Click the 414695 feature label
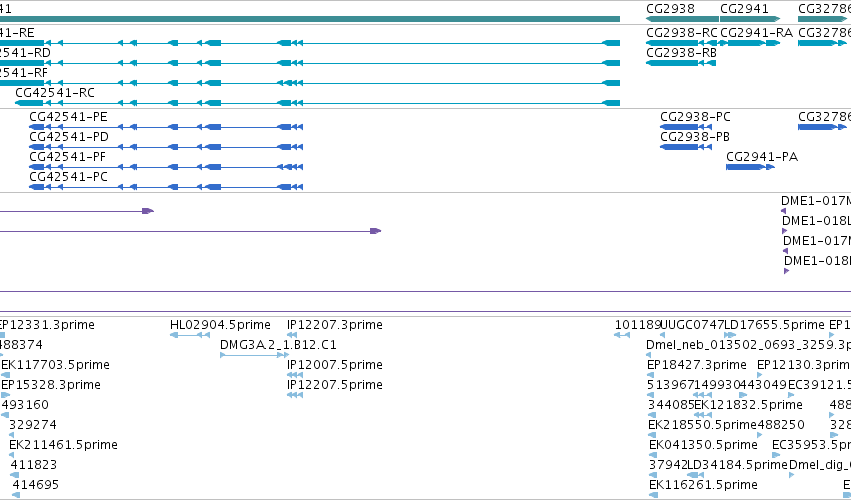Screen dimensions: 851x500 point(36,484)
